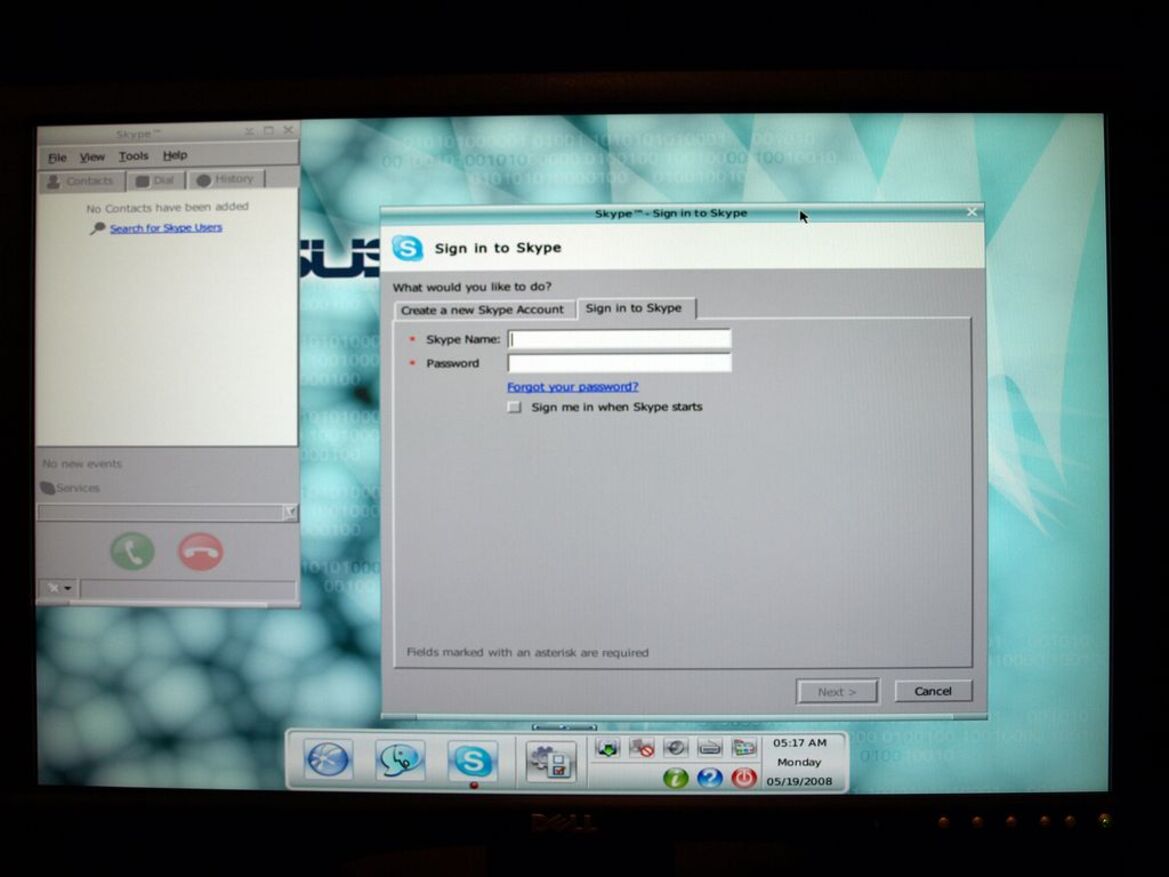Click the keyboard tray icon
The height and width of the screenshot is (877, 1169).
tap(710, 747)
